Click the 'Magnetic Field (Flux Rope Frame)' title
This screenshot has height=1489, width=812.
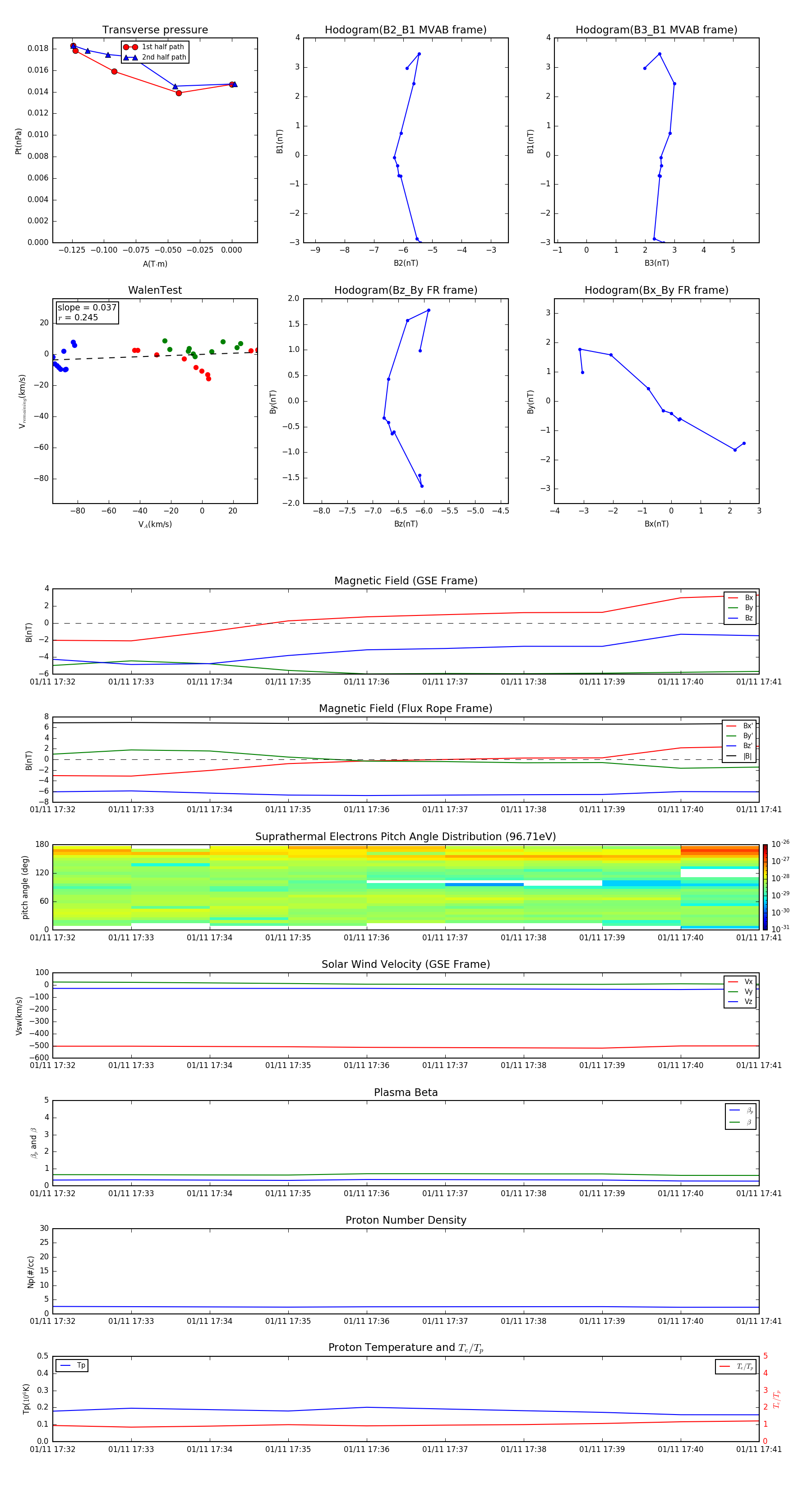pyautogui.click(x=406, y=709)
